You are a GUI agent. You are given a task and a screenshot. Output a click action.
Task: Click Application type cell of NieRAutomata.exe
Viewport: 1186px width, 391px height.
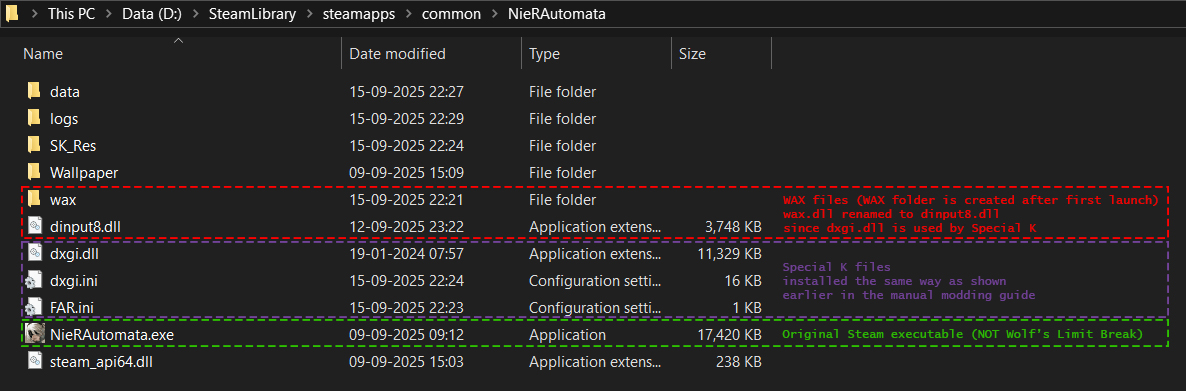click(x=567, y=334)
